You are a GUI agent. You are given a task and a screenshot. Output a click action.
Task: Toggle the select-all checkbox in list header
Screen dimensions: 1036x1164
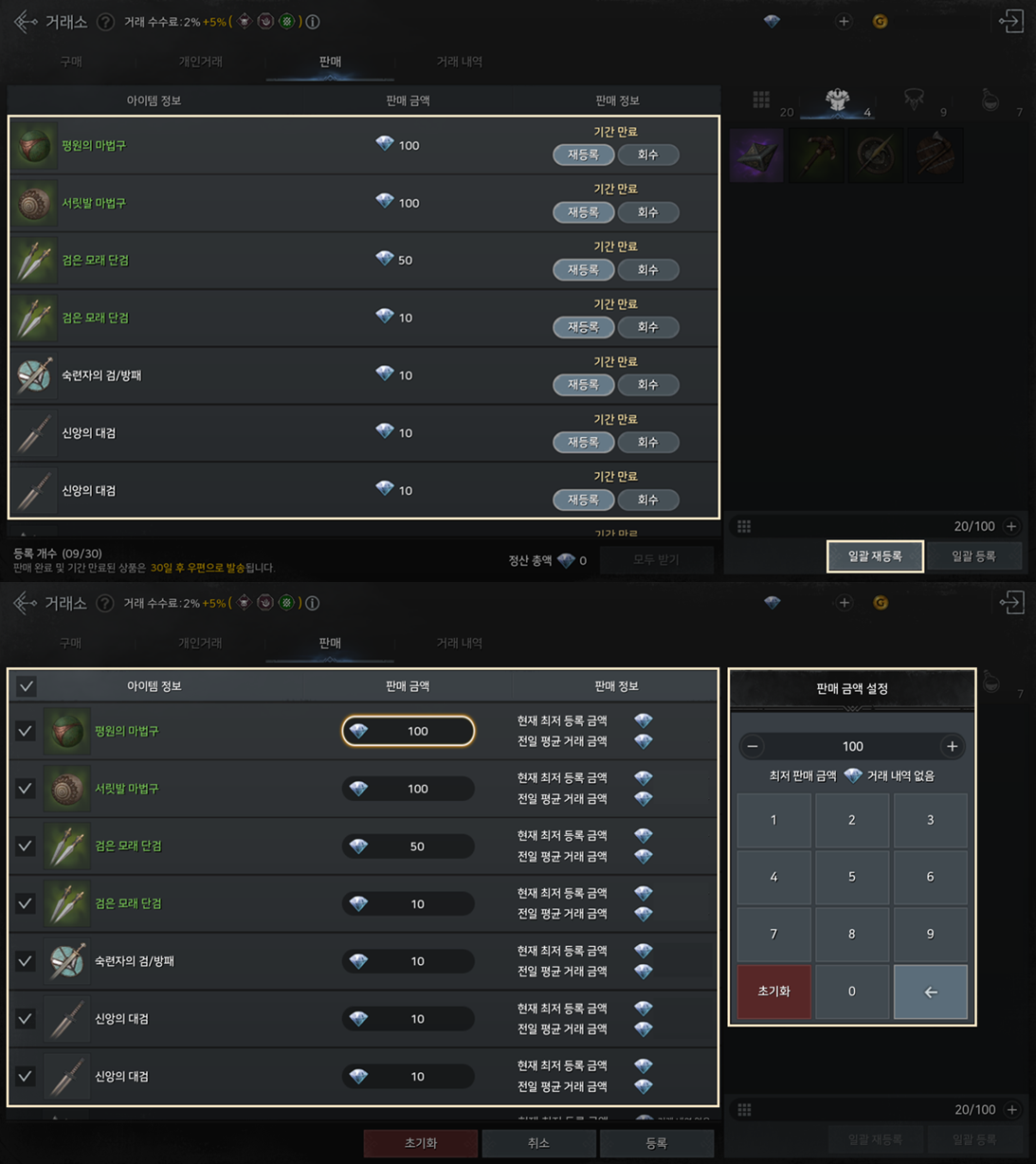click(x=27, y=686)
